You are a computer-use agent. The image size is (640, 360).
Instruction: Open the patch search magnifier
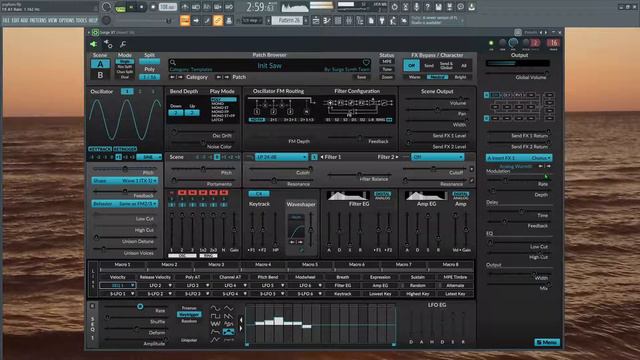click(173, 62)
